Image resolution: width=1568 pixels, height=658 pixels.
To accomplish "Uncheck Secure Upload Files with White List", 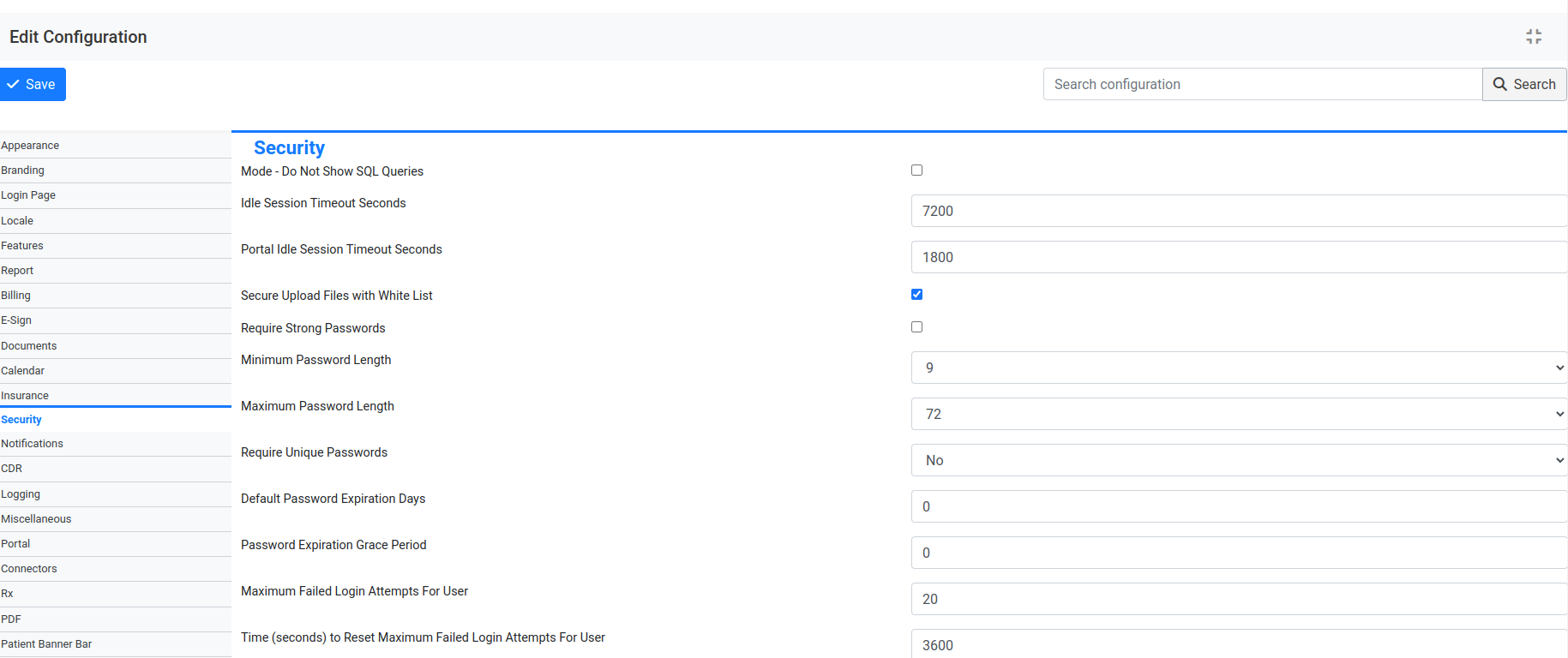I will (916, 295).
